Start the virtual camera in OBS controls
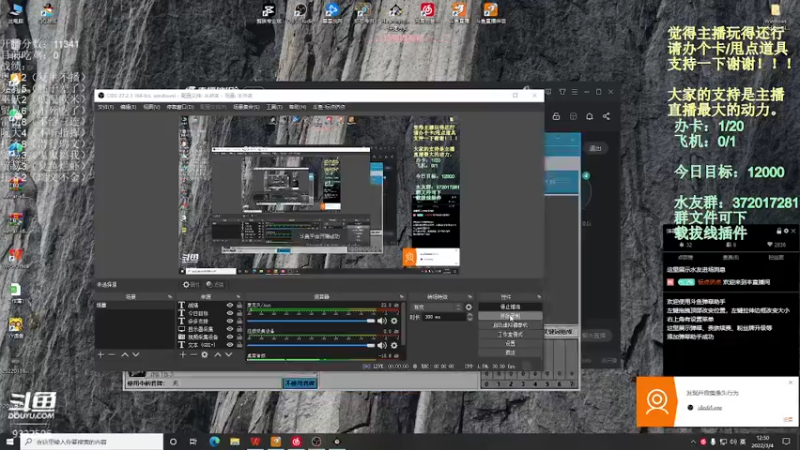The width and height of the screenshot is (800, 450). click(510, 326)
